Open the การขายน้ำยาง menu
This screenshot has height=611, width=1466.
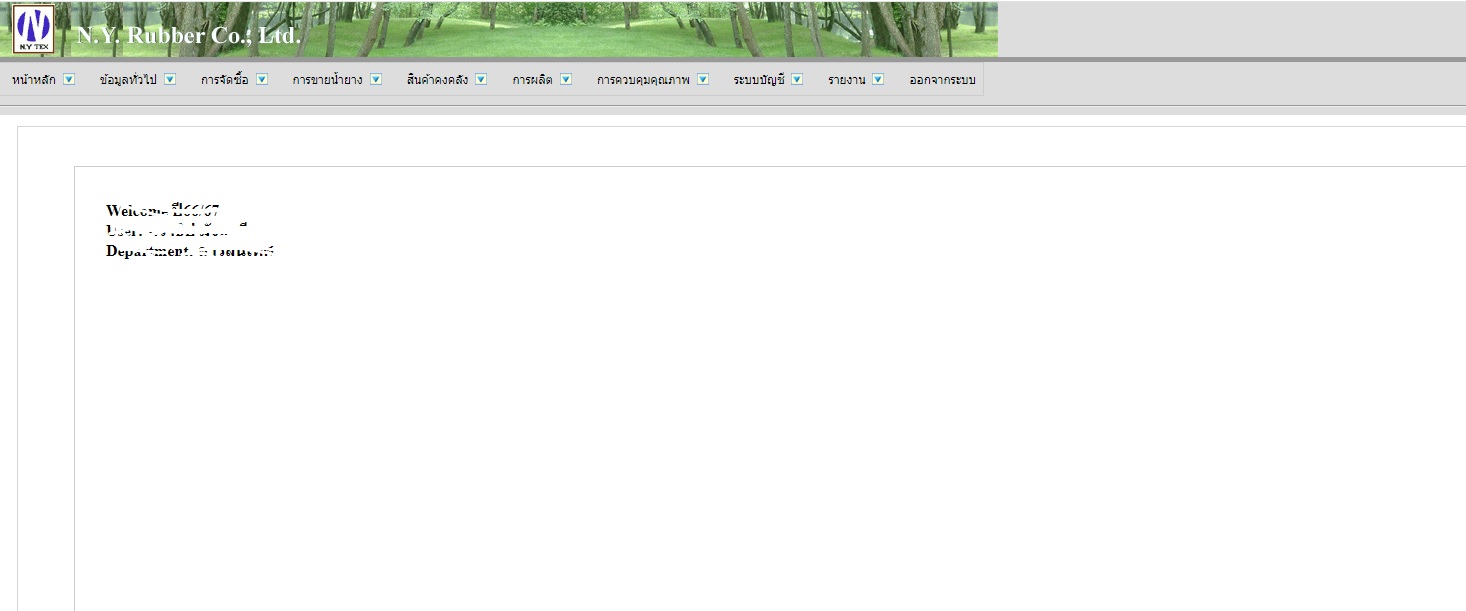coord(327,80)
